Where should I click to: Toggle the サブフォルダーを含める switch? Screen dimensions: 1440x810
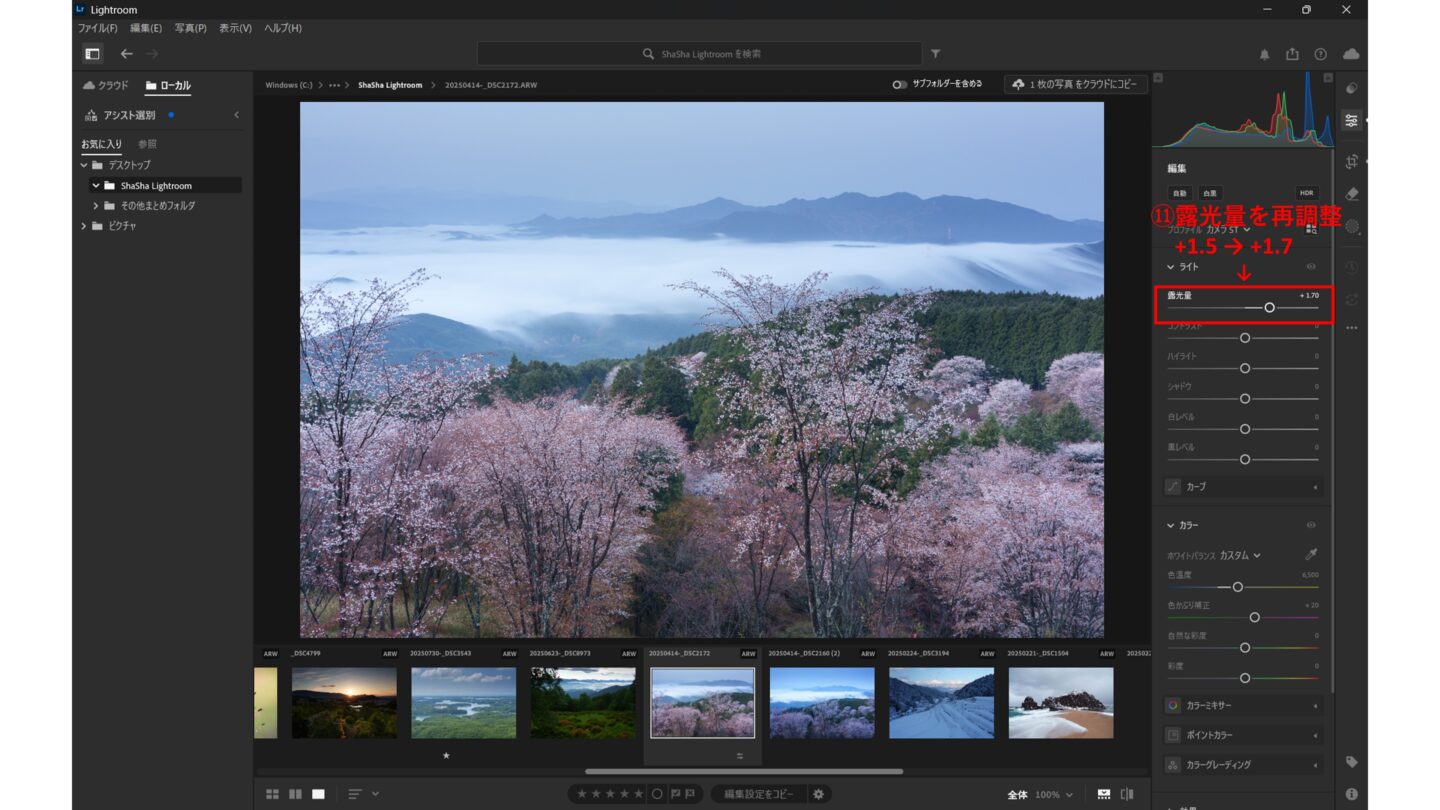(900, 85)
